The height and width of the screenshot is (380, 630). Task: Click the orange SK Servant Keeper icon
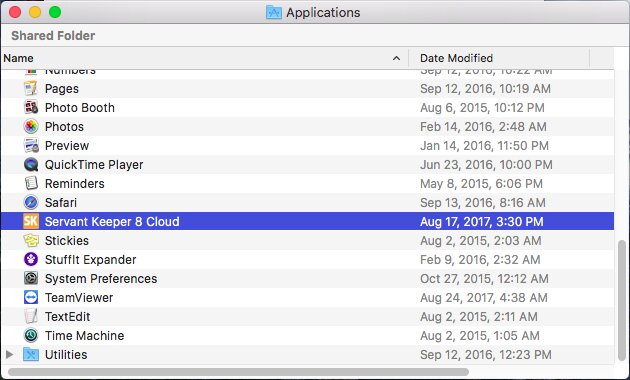pyautogui.click(x=31, y=221)
